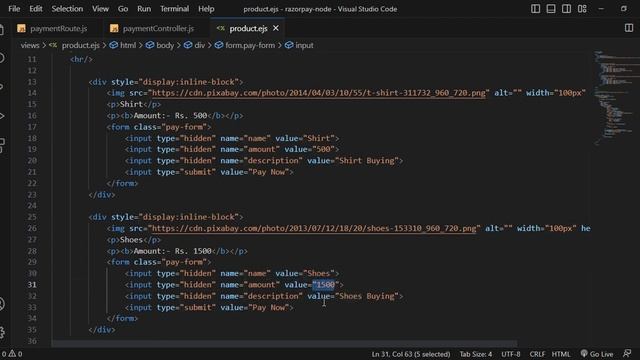Viewport: 640px width, 360px height.
Task: Click Ln 31, Col 63 cursor position
Action: 411,354
